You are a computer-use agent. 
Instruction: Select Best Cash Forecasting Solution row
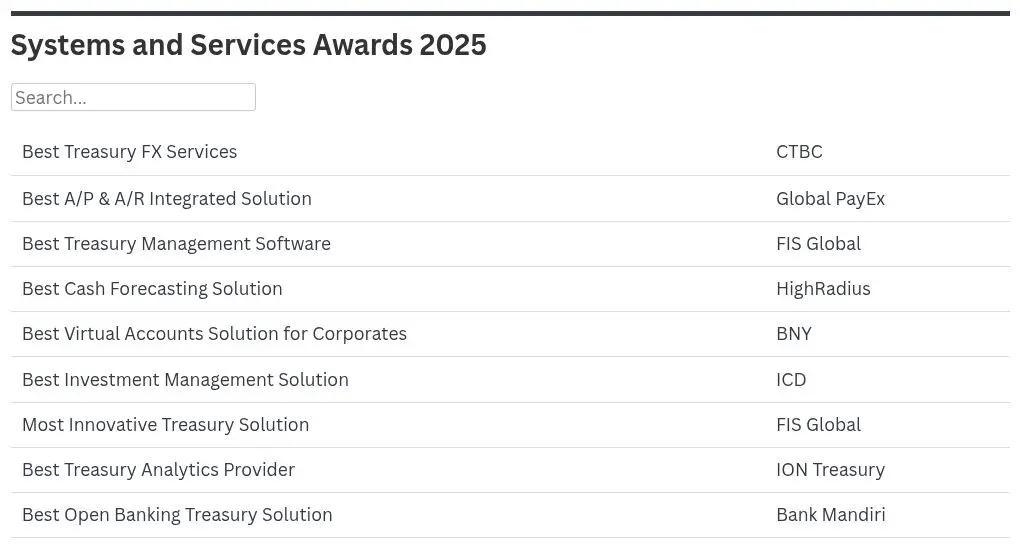click(152, 289)
